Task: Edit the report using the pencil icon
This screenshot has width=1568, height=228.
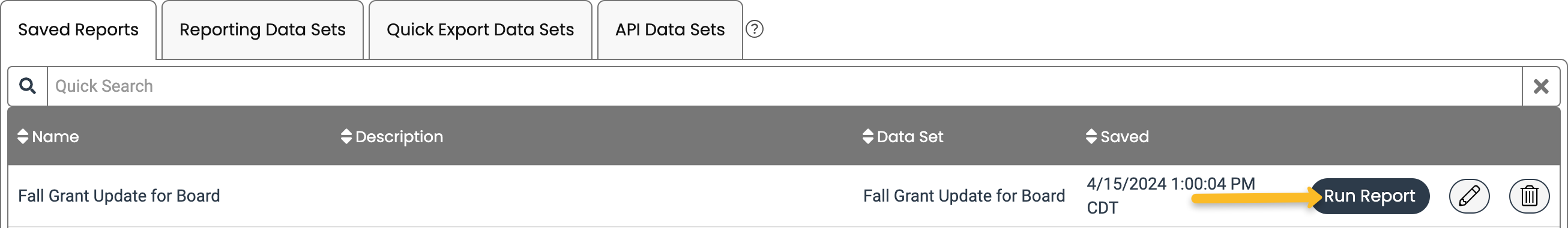Action: coord(1469,196)
